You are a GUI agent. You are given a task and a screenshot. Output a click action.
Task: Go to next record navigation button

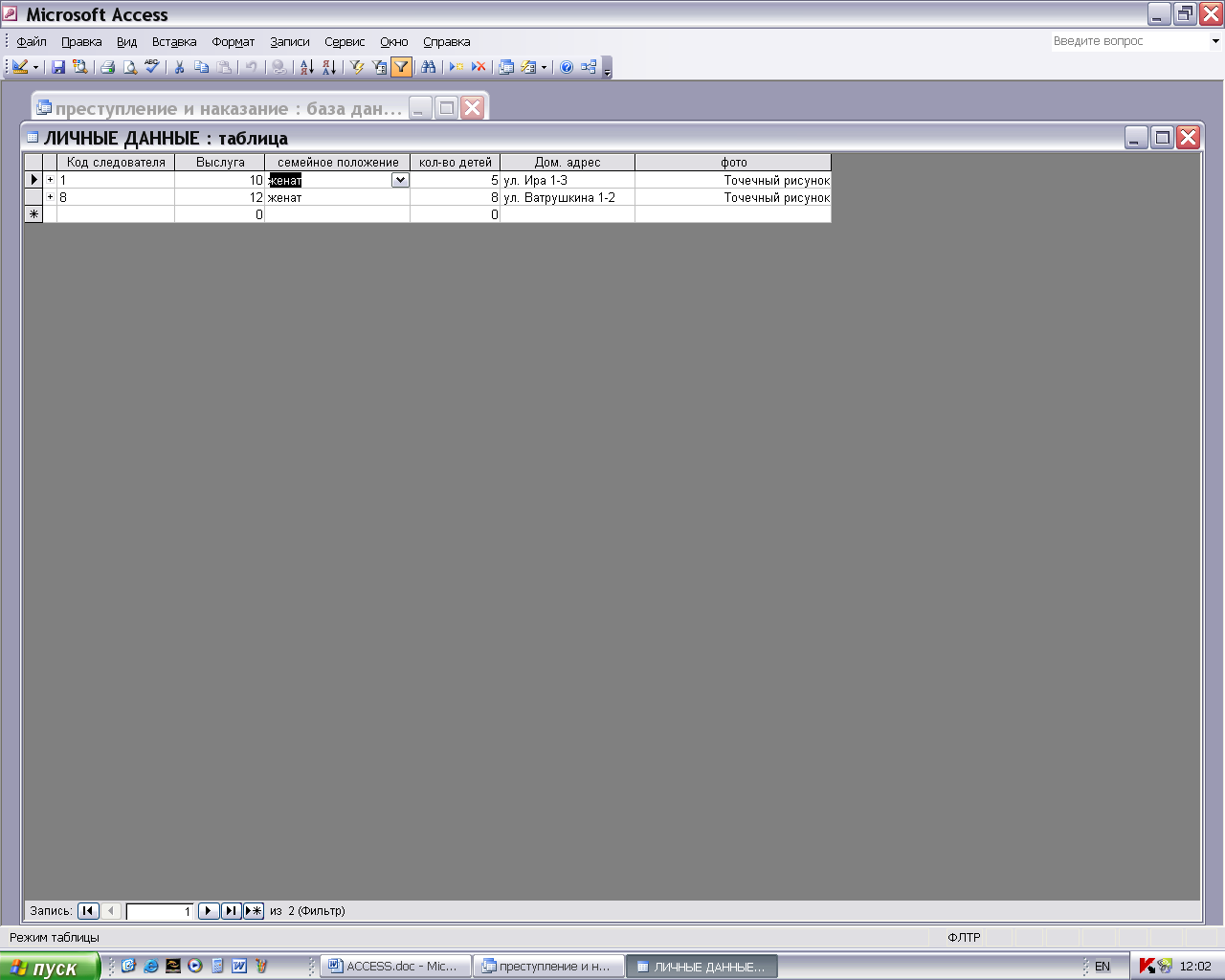(x=209, y=911)
